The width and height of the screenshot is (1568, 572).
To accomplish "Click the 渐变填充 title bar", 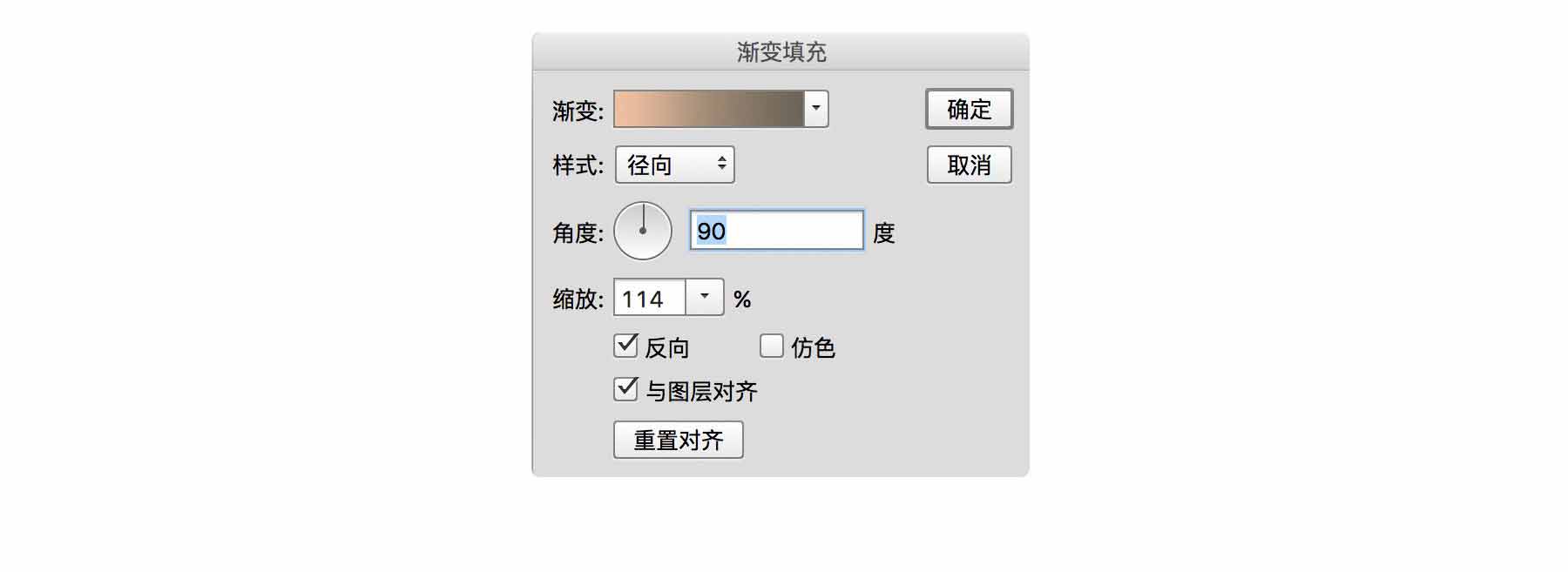I will [x=781, y=52].
